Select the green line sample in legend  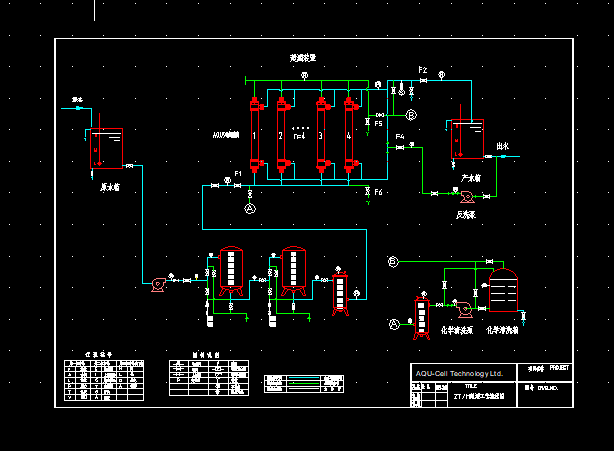[304, 383]
